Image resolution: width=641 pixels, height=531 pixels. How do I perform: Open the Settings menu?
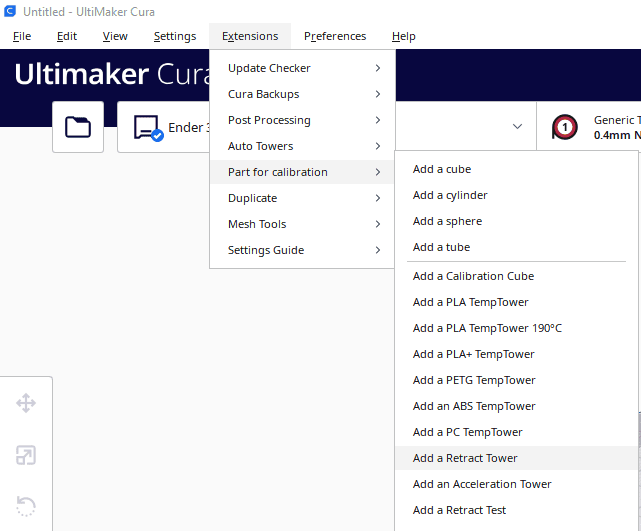[x=175, y=36]
